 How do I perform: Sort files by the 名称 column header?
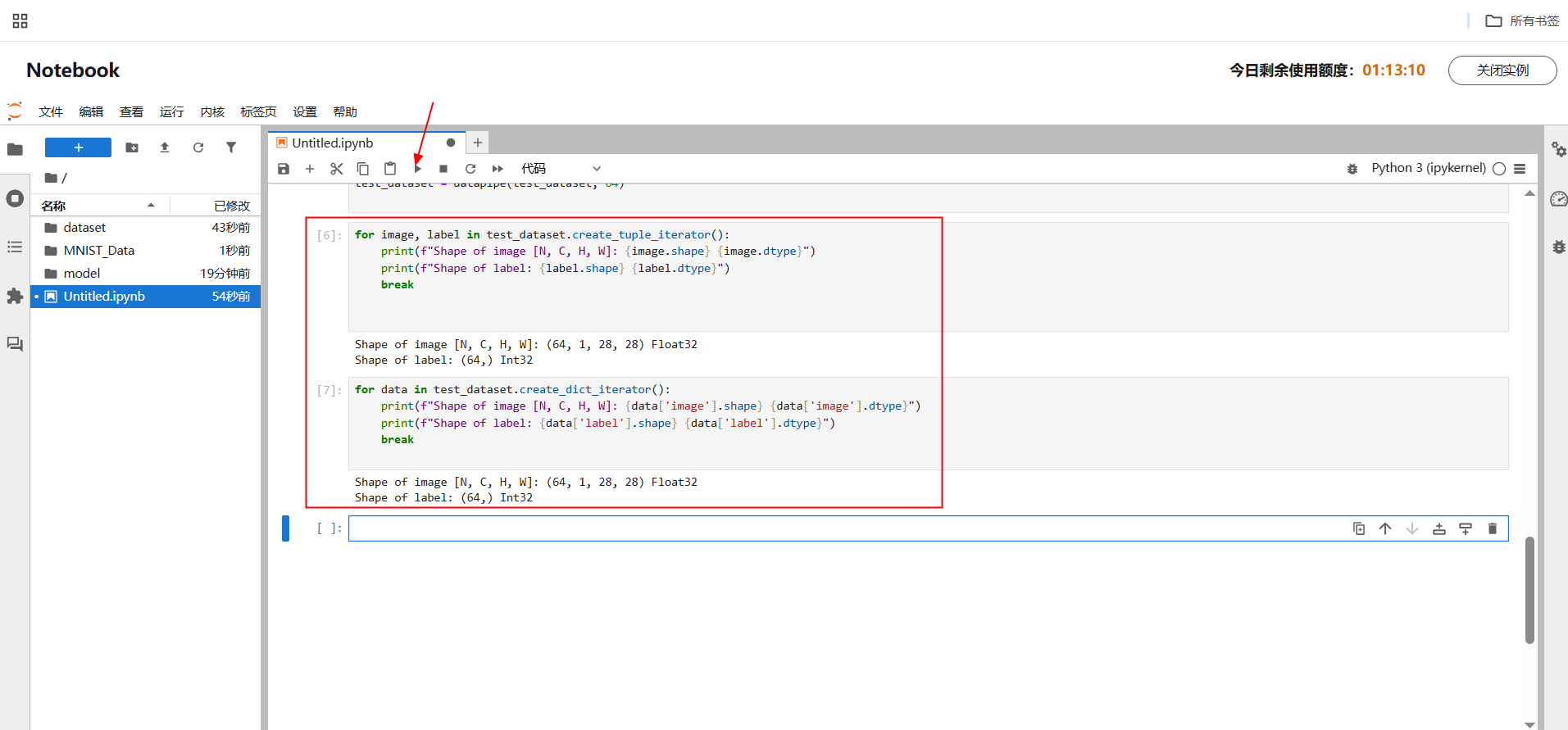click(100, 206)
